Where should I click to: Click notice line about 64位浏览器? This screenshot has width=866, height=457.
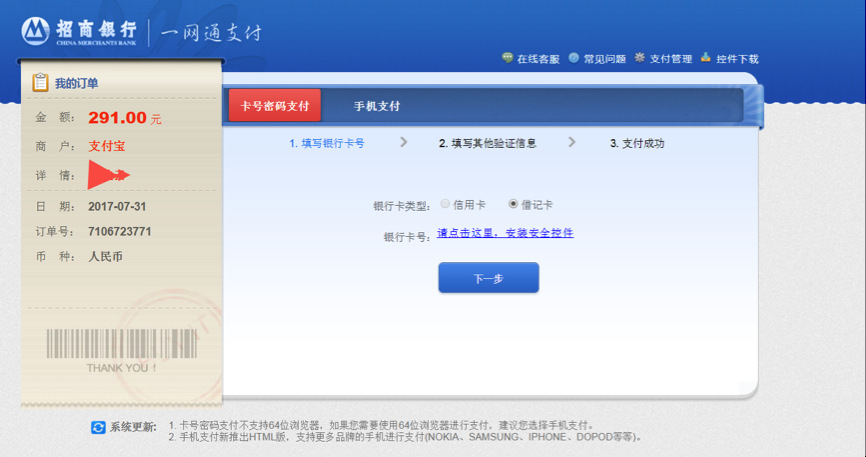pos(382,426)
